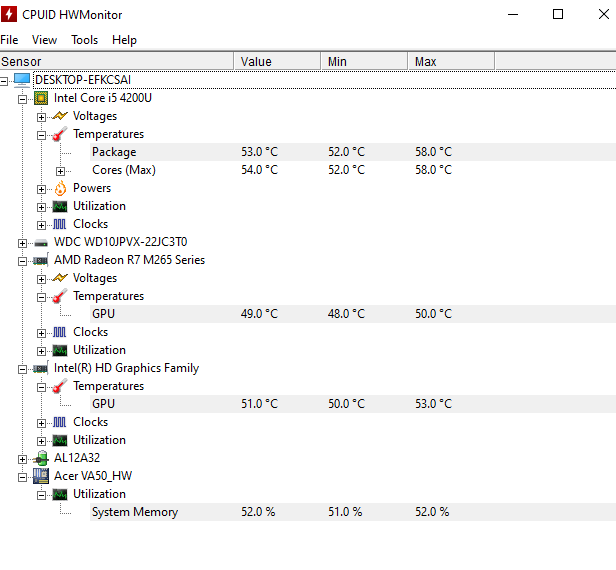Open the Tools menu
Screen dimensions: 616x570
pos(84,40)
